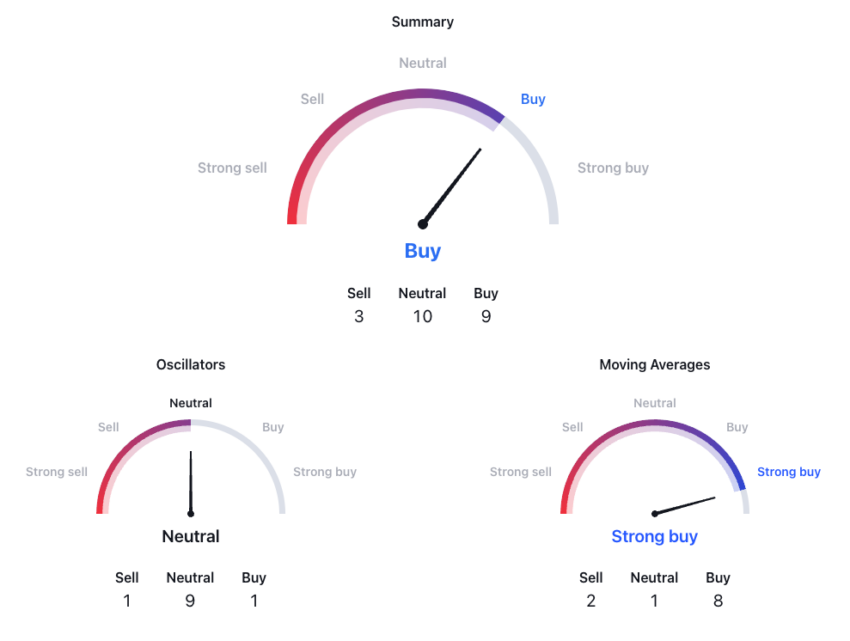Click Moving Averages Sell count of 2
The height and width of the screenshot is (641, 850).
click(x=591, y=601)
